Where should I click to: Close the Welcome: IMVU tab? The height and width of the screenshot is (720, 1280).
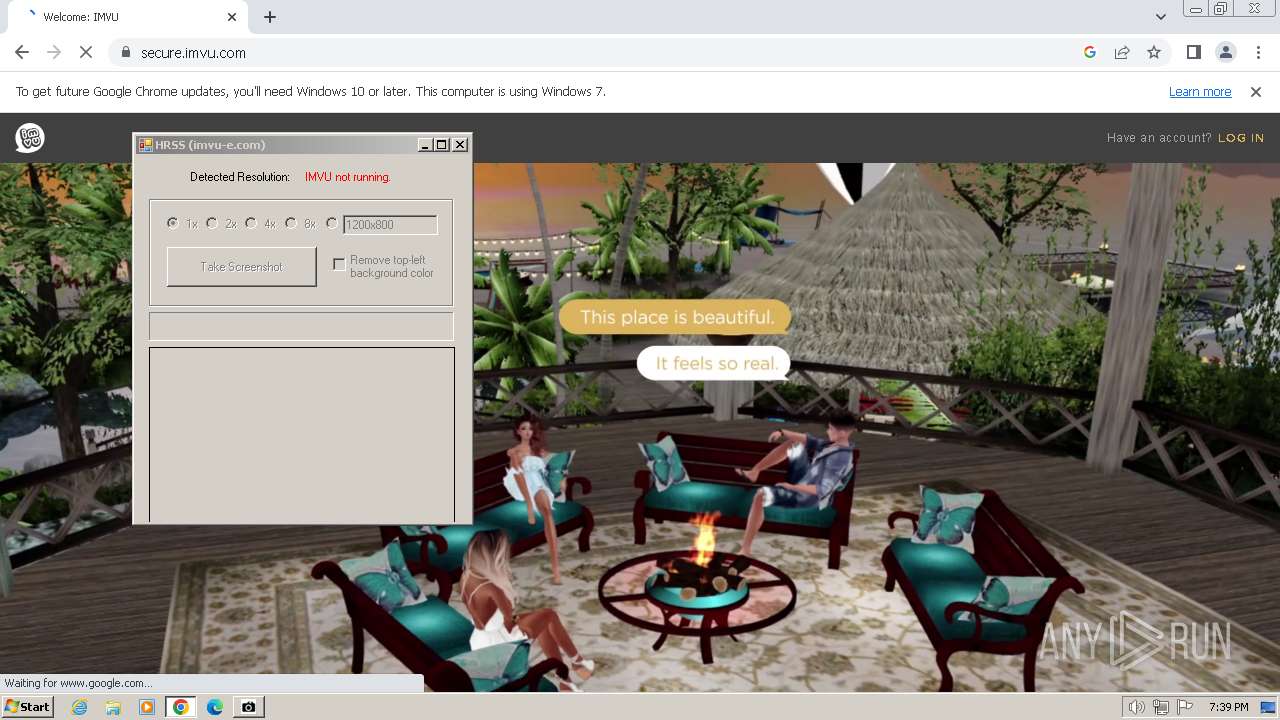pyautogui.click(x=232, y=17)
